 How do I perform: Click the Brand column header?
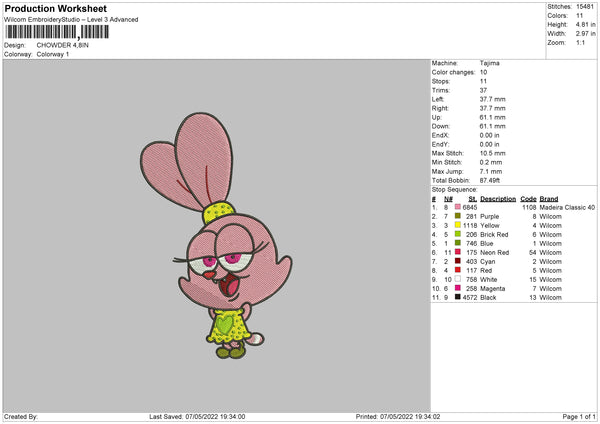tap(548, 199)
